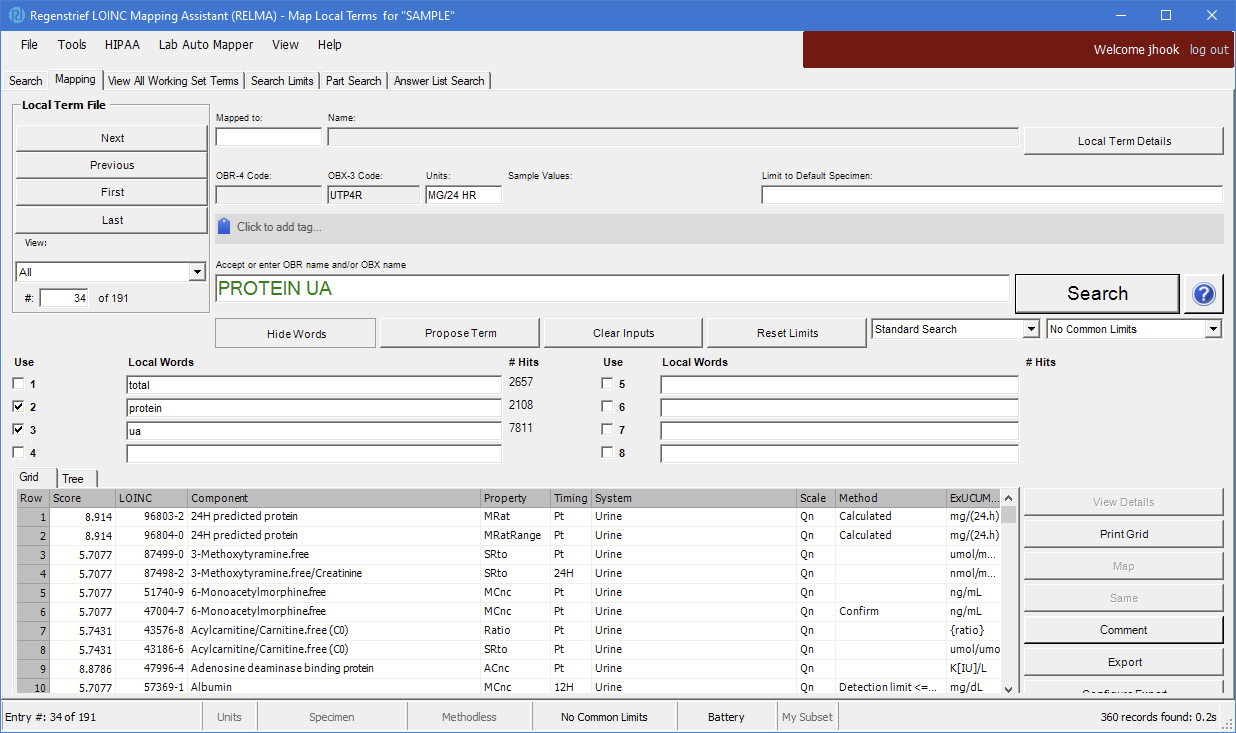The height and width of the screenshot is (733, 1236).
Task: Click the Limit to Default Specimen field
Action: 992,195
